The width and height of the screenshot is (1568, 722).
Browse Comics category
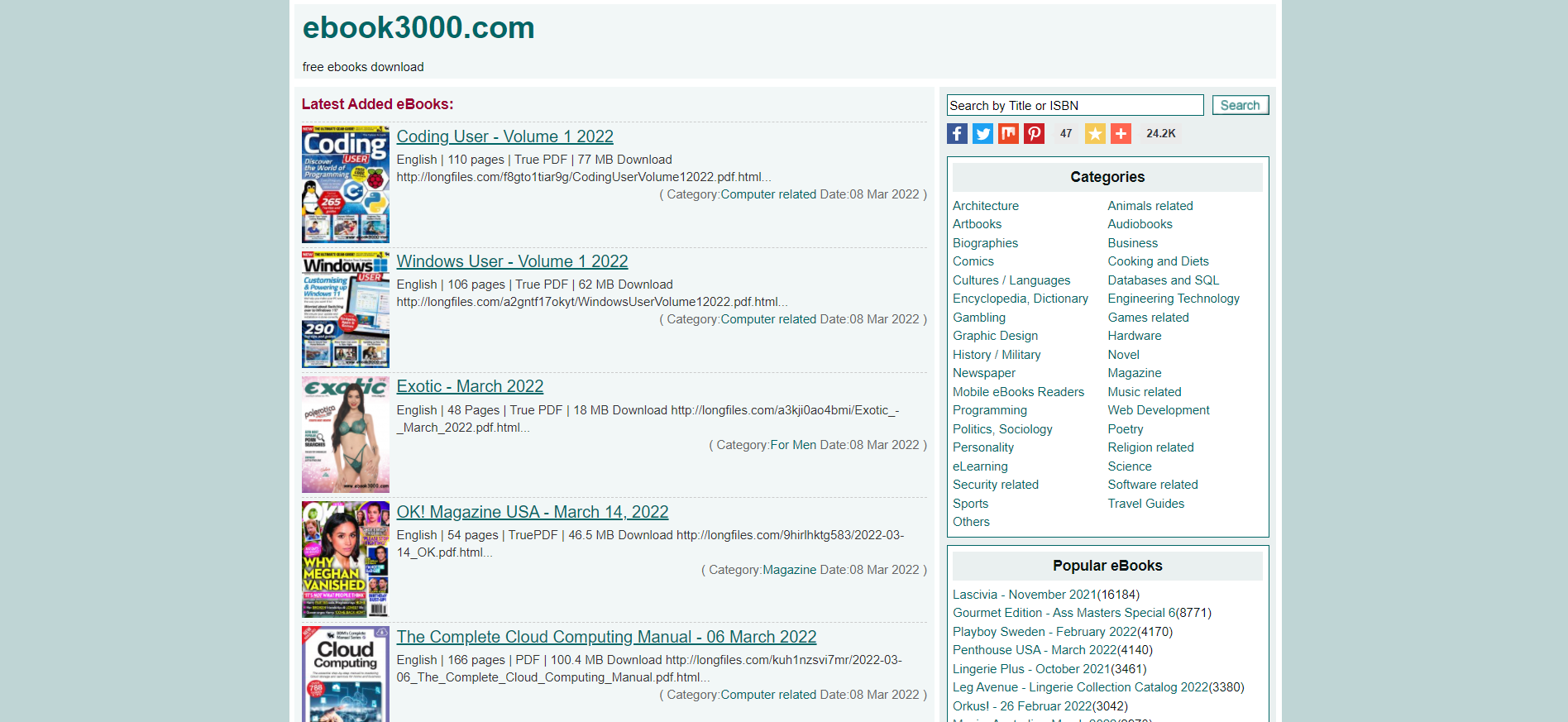(973, 261)
